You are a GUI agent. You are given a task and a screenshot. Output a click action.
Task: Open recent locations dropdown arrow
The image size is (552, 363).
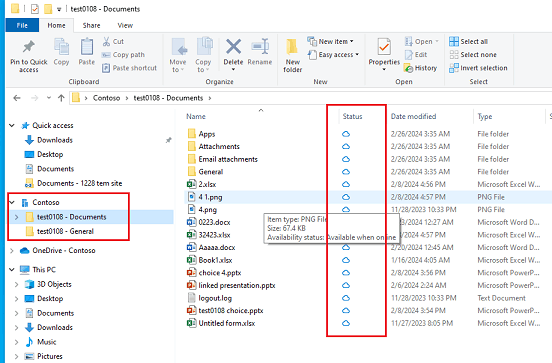point(49,98)
